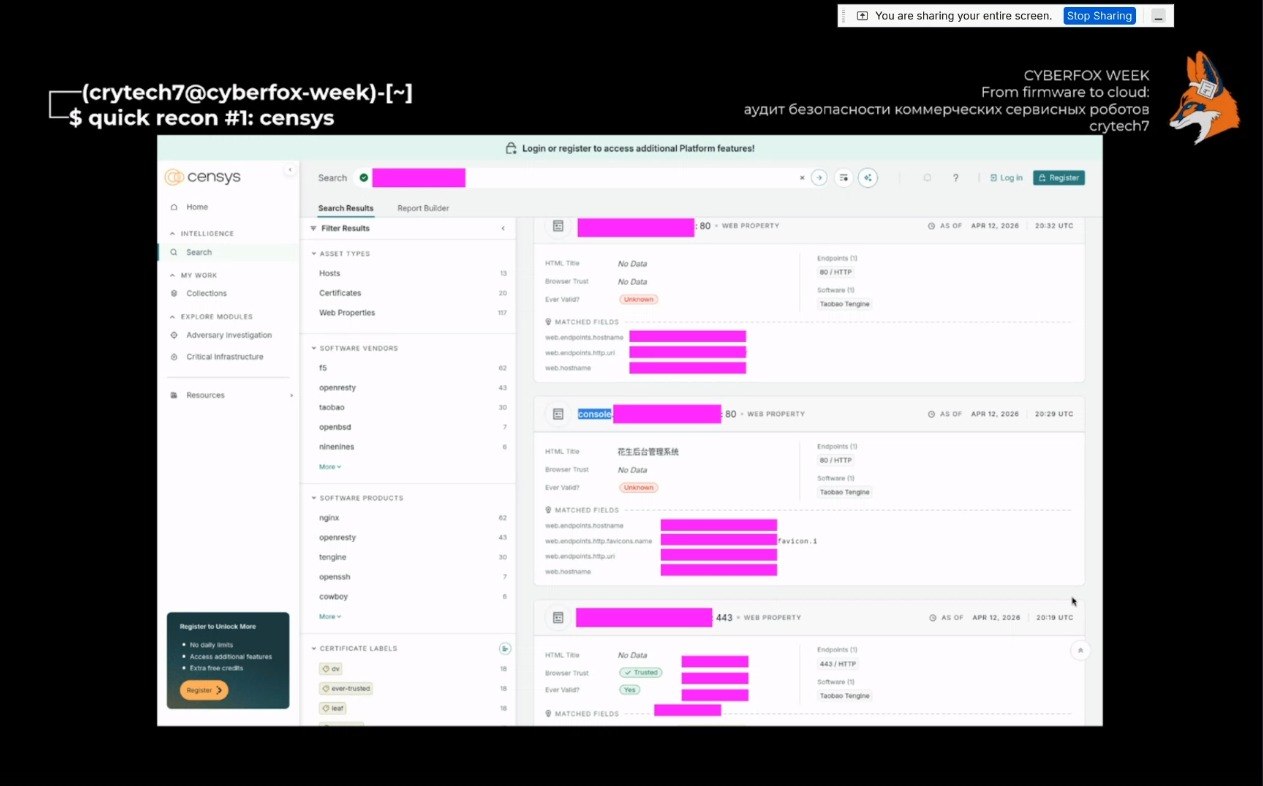Open Home in the sidebar
1263x786 pixels.
(197, 207)
